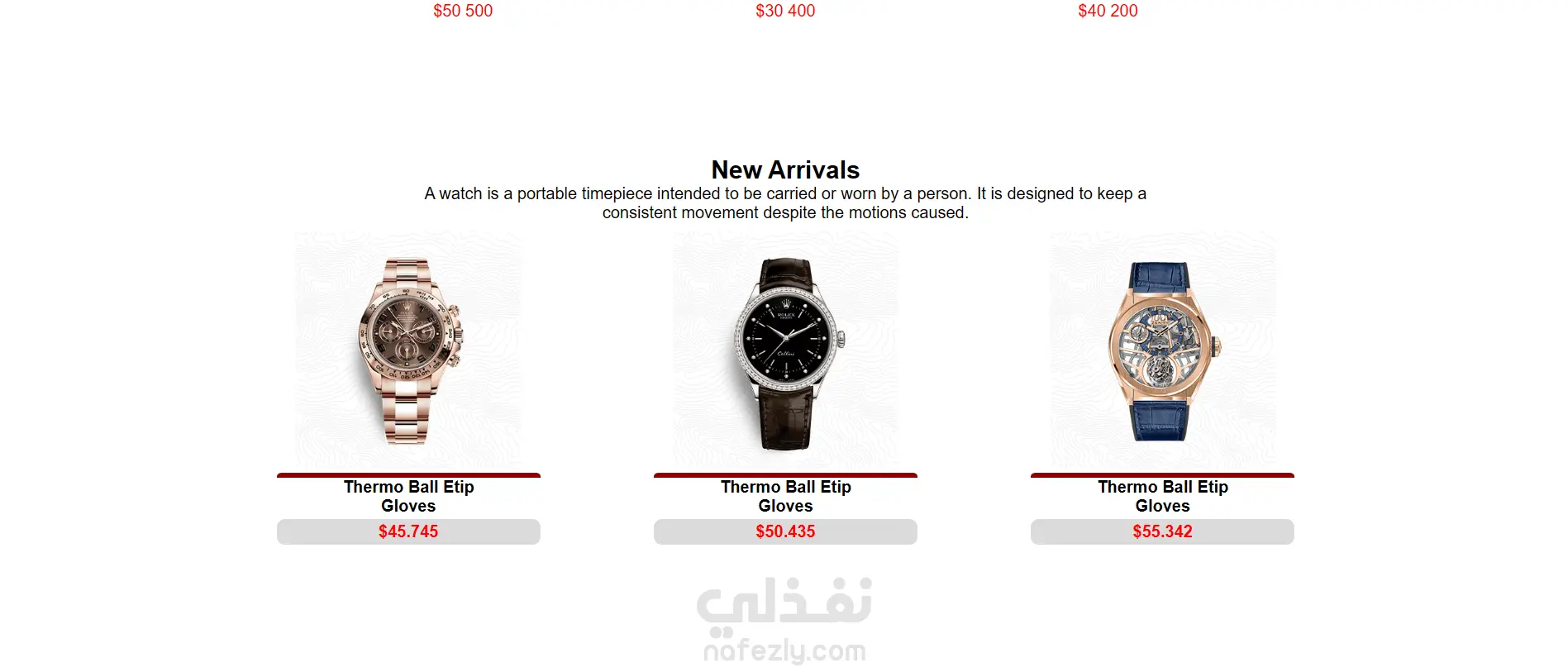The image size is (1568, 667).
Task: Open product title above the $55.342 price
Action: (x=1162, y=496)
